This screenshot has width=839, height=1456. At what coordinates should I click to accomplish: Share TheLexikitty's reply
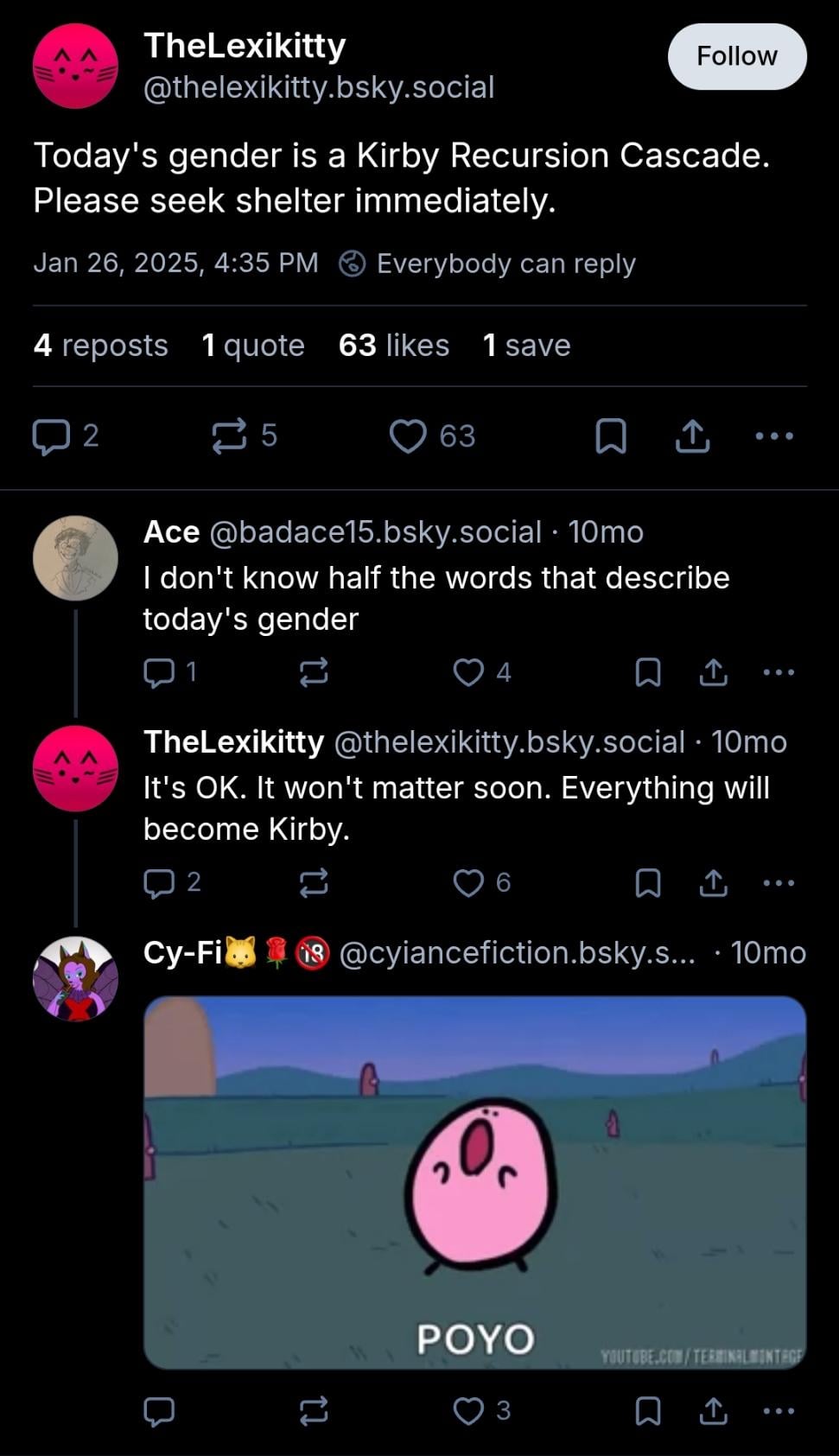(713, 882)
